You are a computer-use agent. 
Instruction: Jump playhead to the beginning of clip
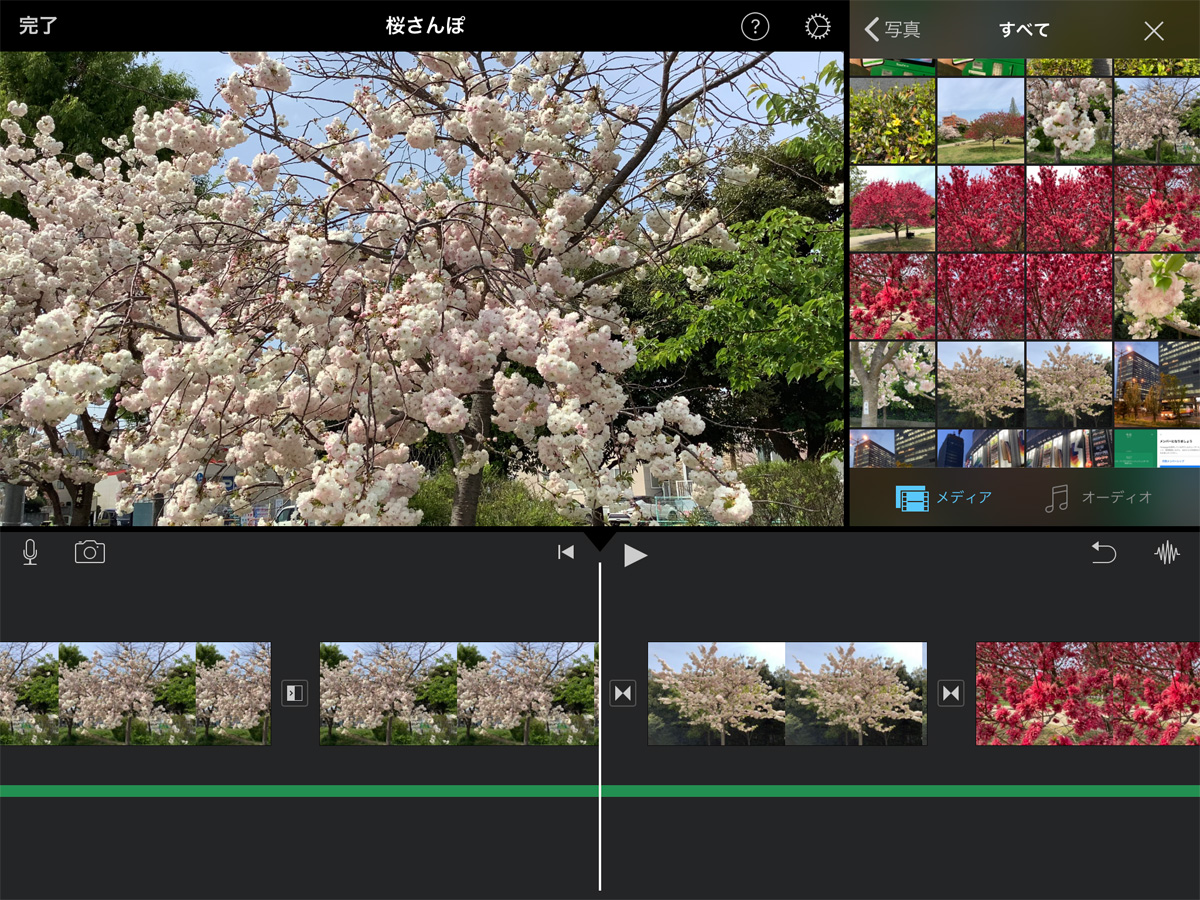tap(566, 552)
